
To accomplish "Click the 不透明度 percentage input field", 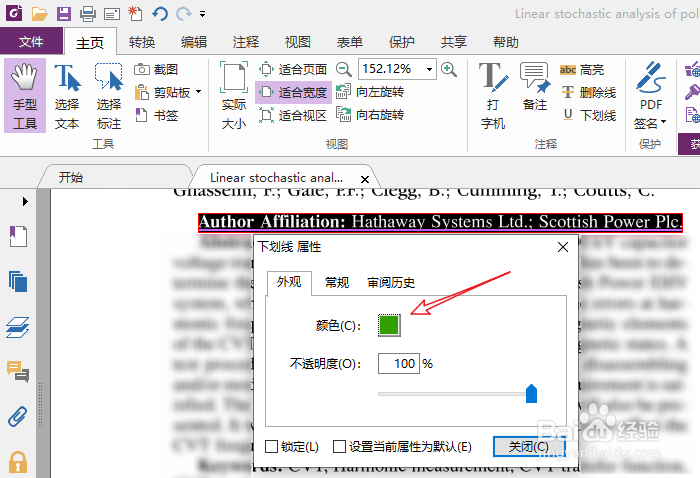I will point(399,364).
